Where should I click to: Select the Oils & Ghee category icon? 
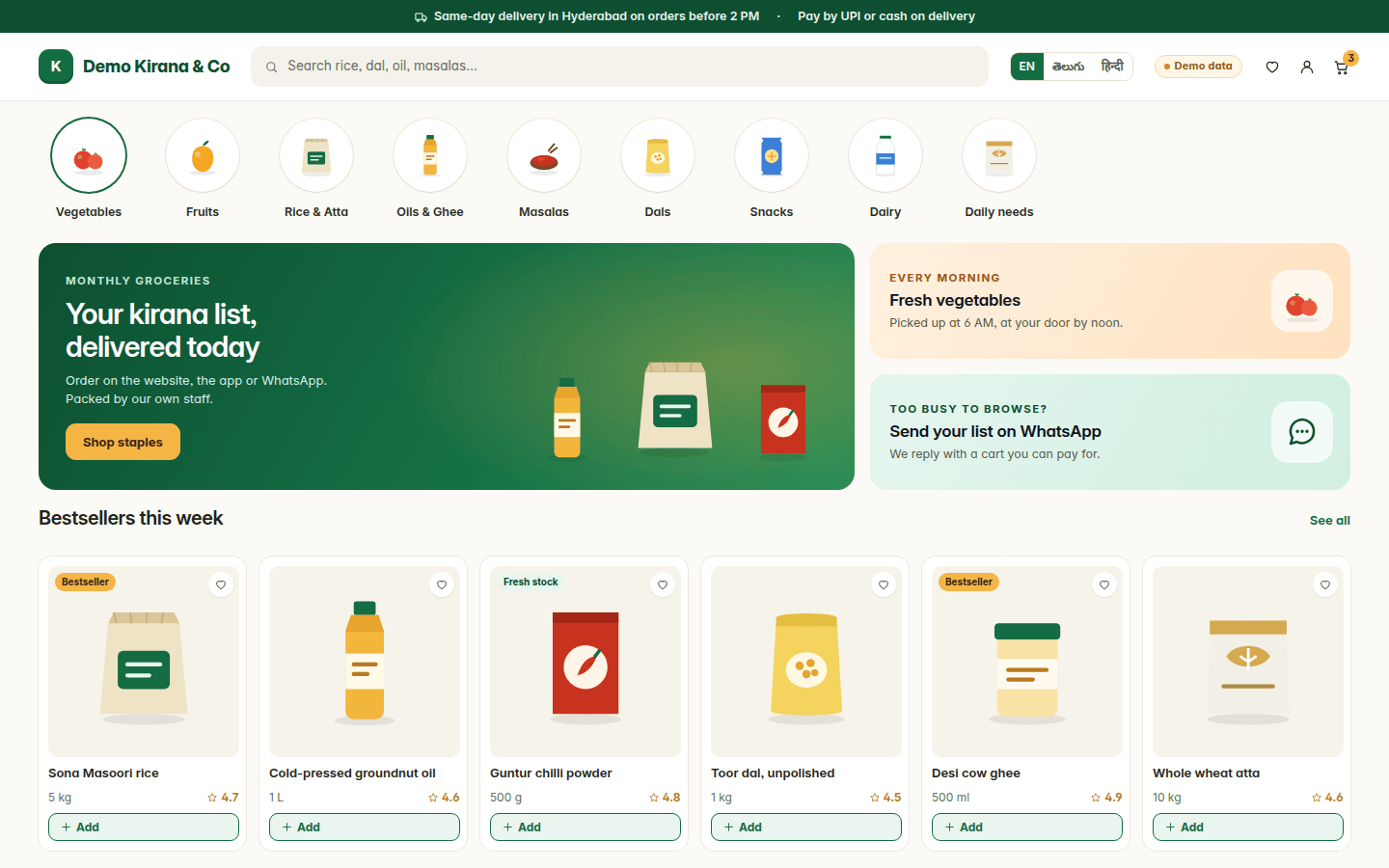click(x=430, y=155)
